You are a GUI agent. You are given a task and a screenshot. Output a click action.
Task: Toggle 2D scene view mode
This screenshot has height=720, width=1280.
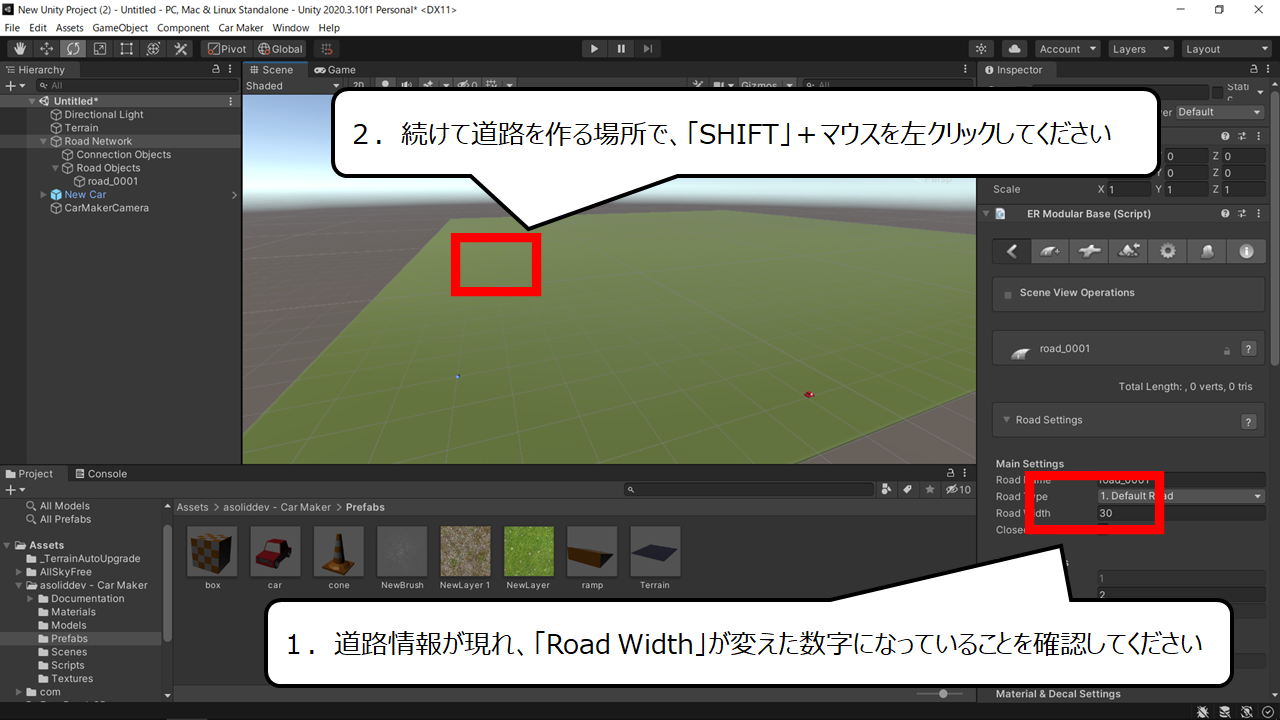pyautogui.click(x=358, y=86)
